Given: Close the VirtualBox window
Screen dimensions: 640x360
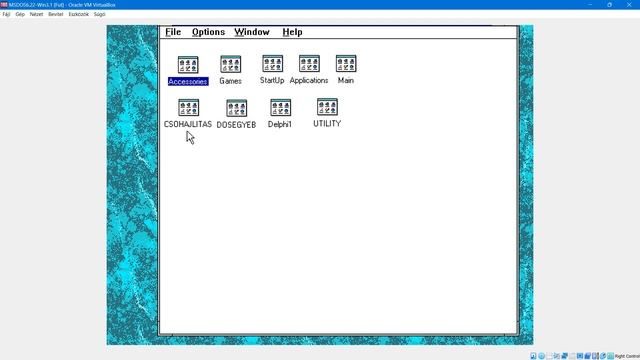Looking at the screenshot, I should pos(629,4).
